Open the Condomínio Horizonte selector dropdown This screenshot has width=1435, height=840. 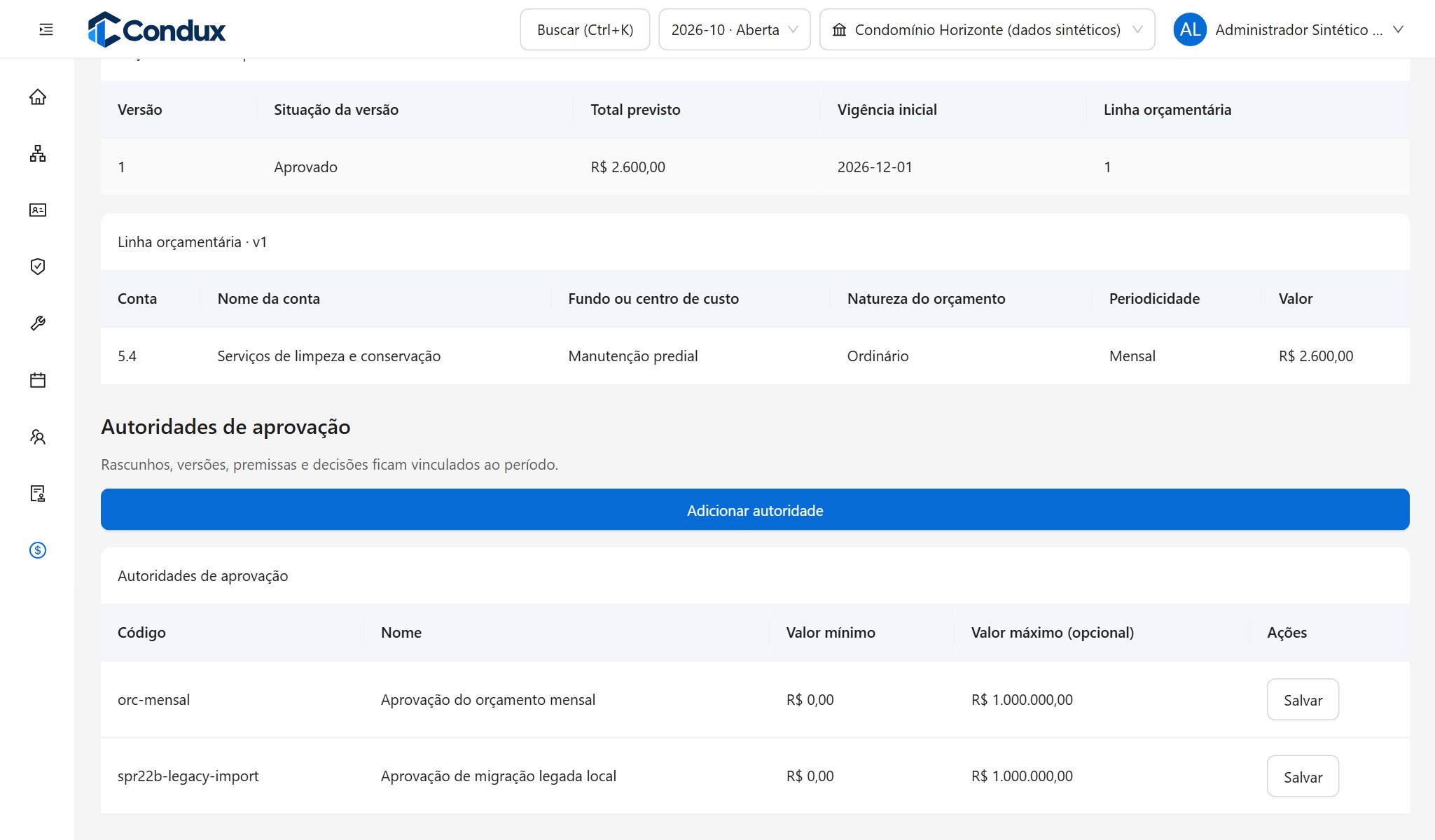click(x=987, y=29)
